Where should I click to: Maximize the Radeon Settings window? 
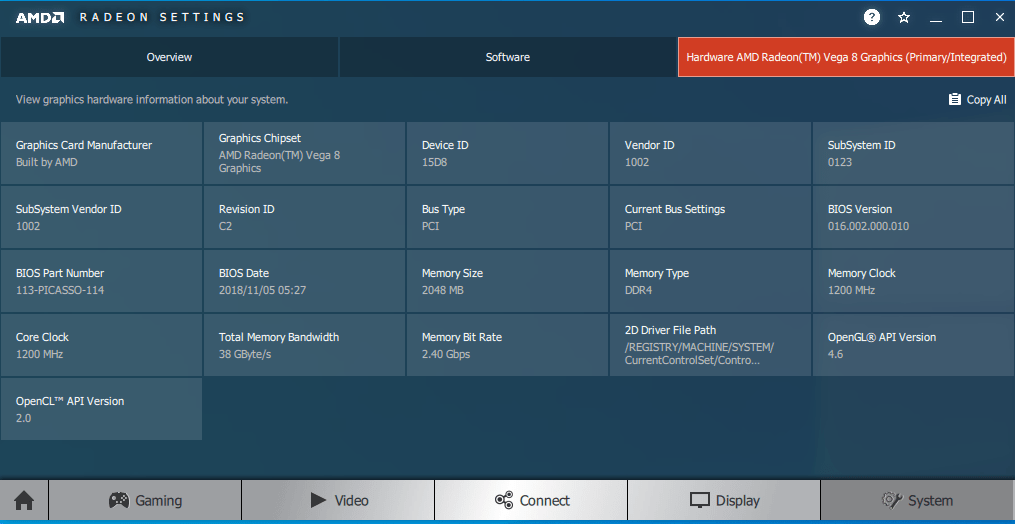tap(968, 17)
